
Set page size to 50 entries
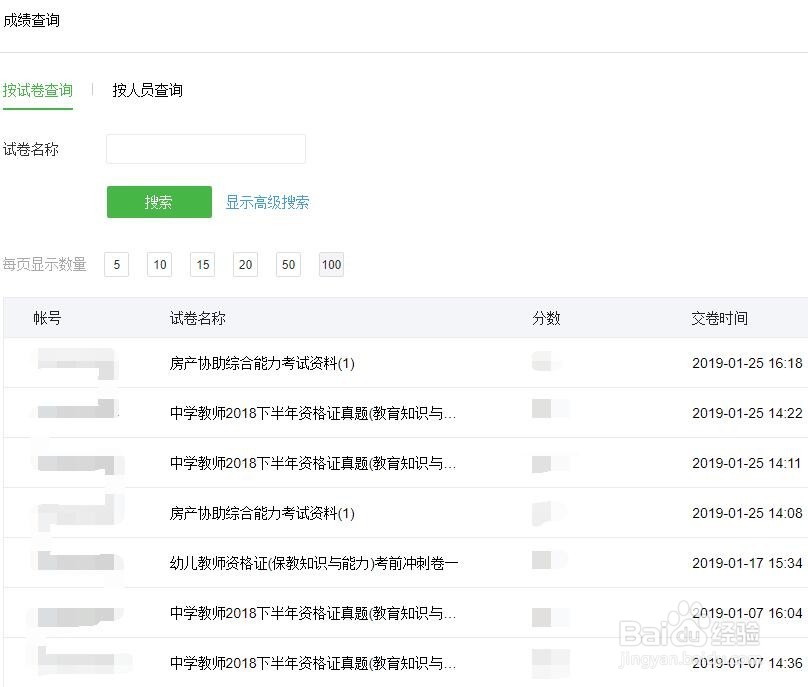288,264
